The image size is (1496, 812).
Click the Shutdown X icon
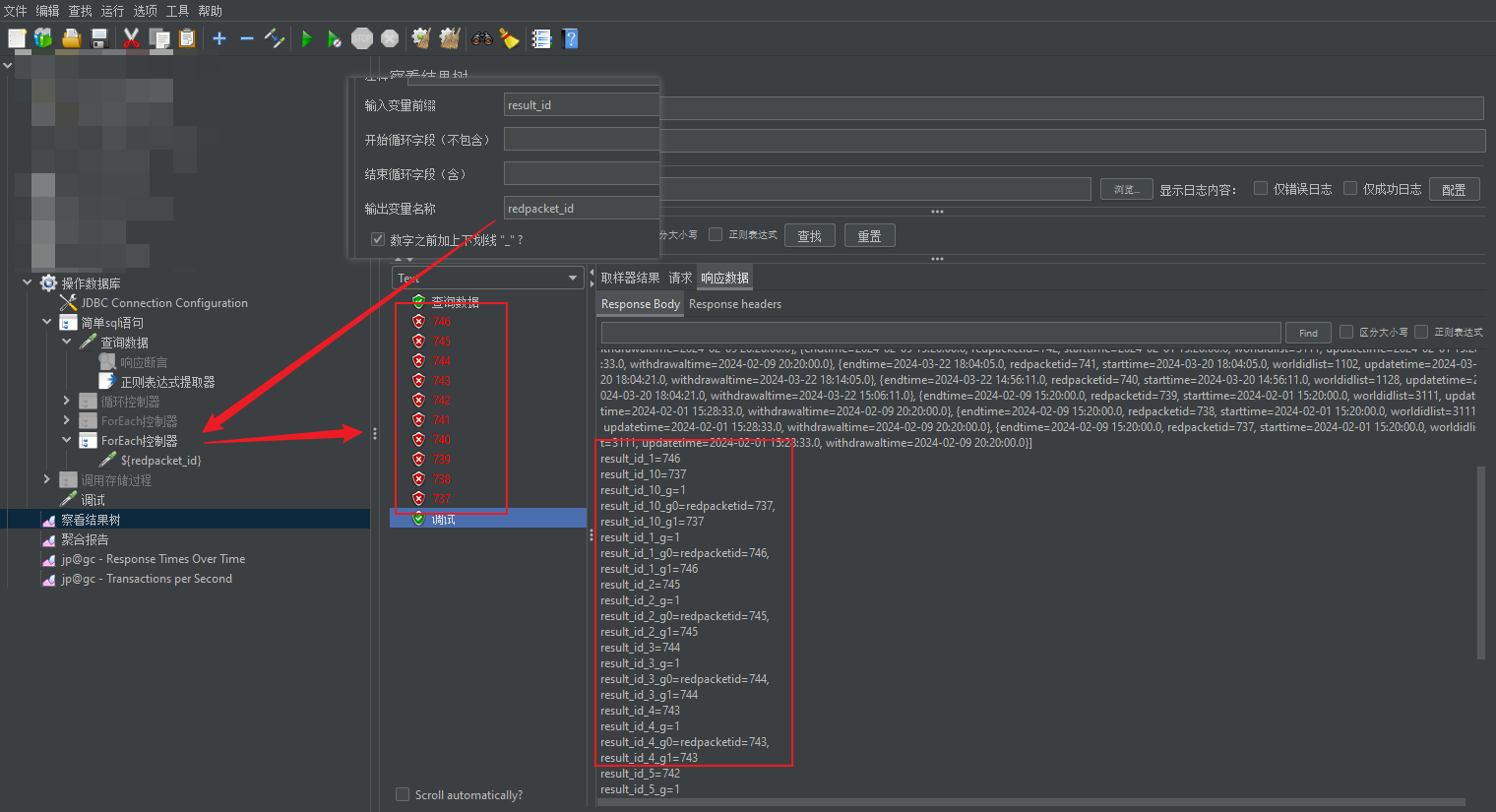pyautogui.click(x=390, y=38)
